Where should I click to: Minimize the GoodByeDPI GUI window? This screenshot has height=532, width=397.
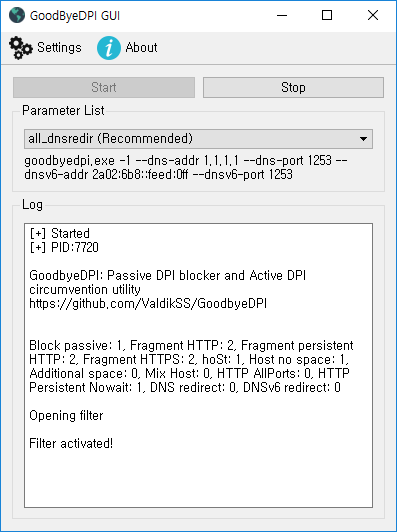click(x=282, y=15)
